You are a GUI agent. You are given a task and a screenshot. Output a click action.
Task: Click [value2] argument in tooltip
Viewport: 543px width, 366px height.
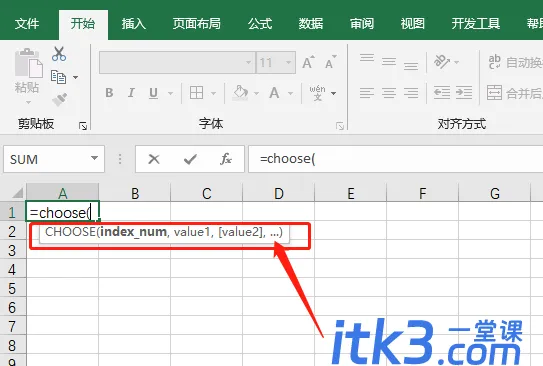pos(241,232)
